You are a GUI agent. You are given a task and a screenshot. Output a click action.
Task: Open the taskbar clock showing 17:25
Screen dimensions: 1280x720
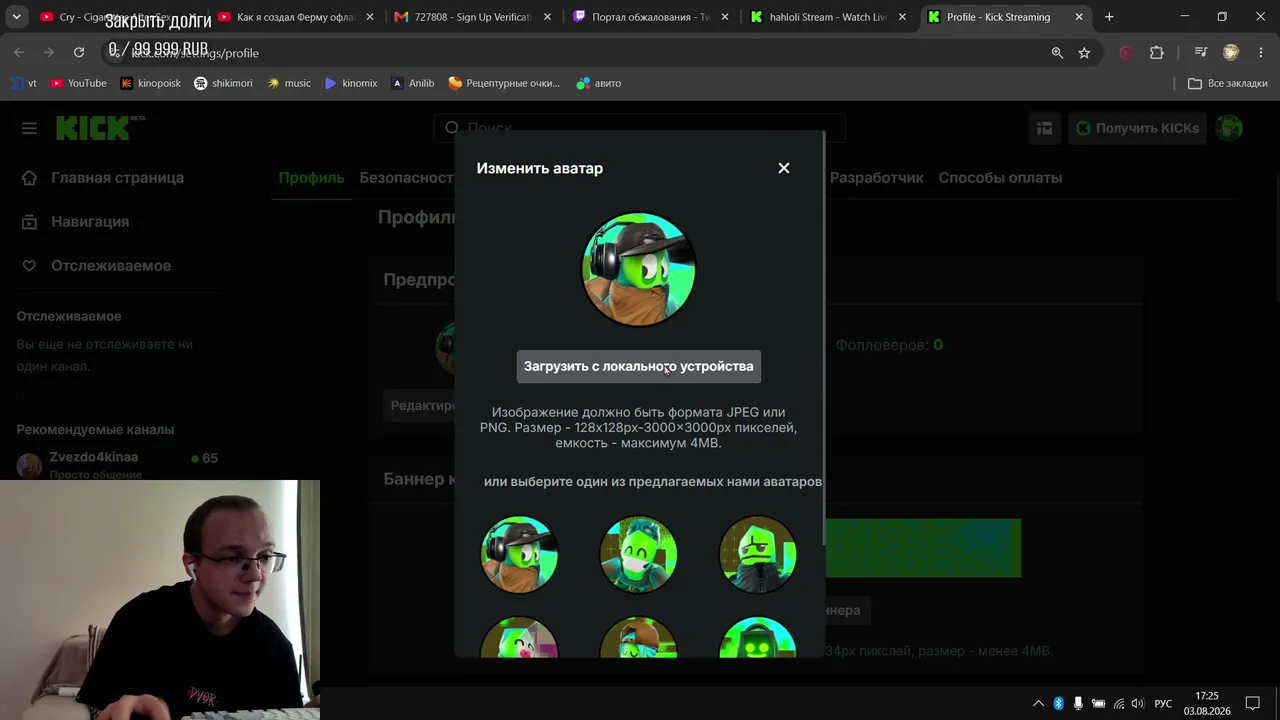click(x=1207, y=704)
